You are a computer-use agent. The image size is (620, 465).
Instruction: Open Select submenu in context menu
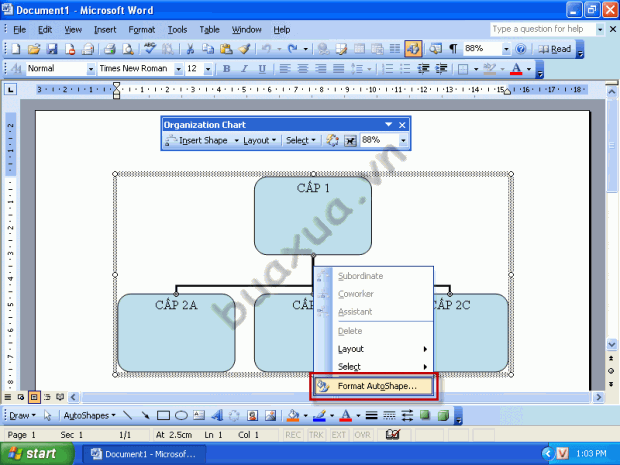(x=373, y=367)
